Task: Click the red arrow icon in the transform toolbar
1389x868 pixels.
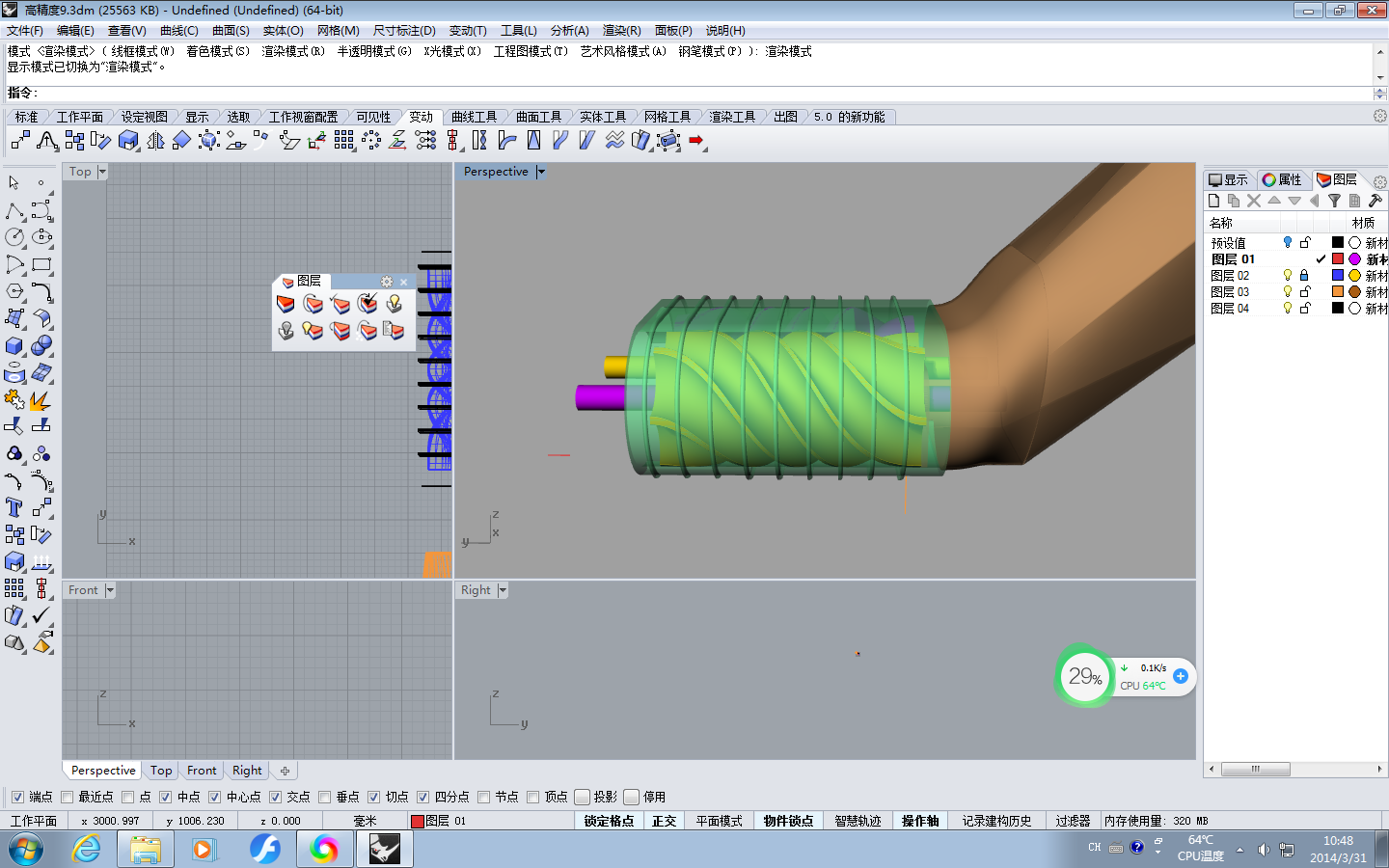Action: coord(696,141)
